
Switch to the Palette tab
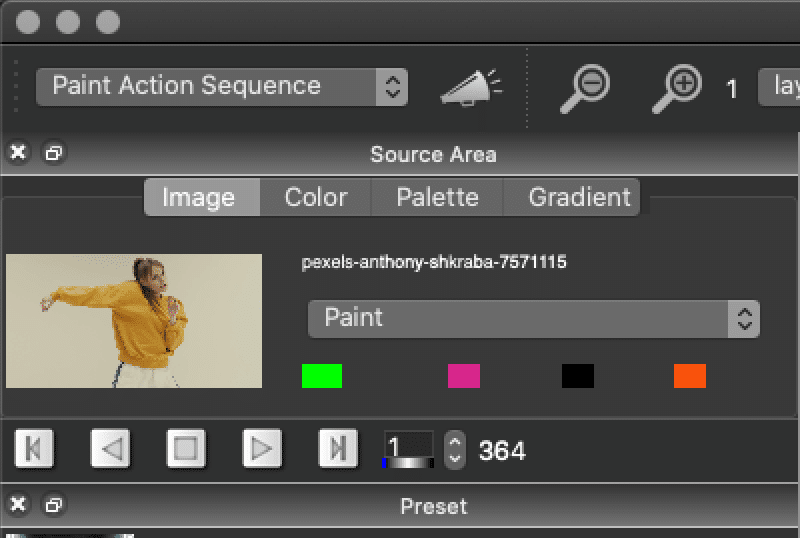point(437,197)
